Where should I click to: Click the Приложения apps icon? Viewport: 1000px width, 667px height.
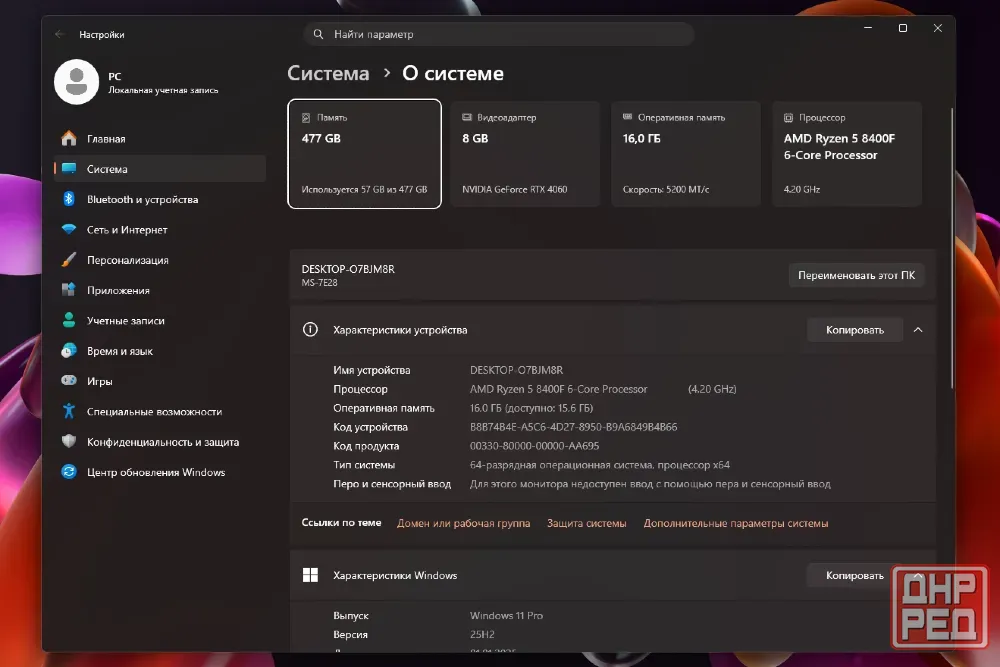coord(69,290)
